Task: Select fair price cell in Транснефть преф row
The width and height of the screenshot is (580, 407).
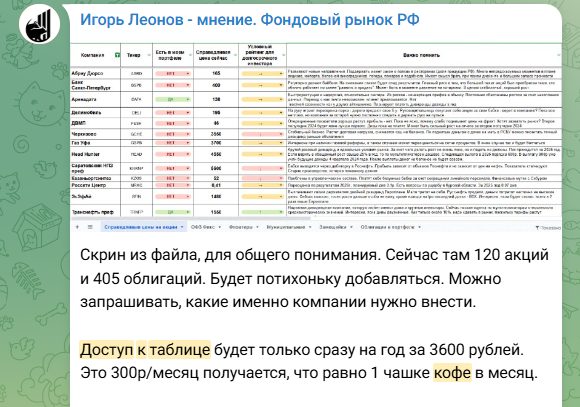Action: pyautogui.click(x=216, y=212)
